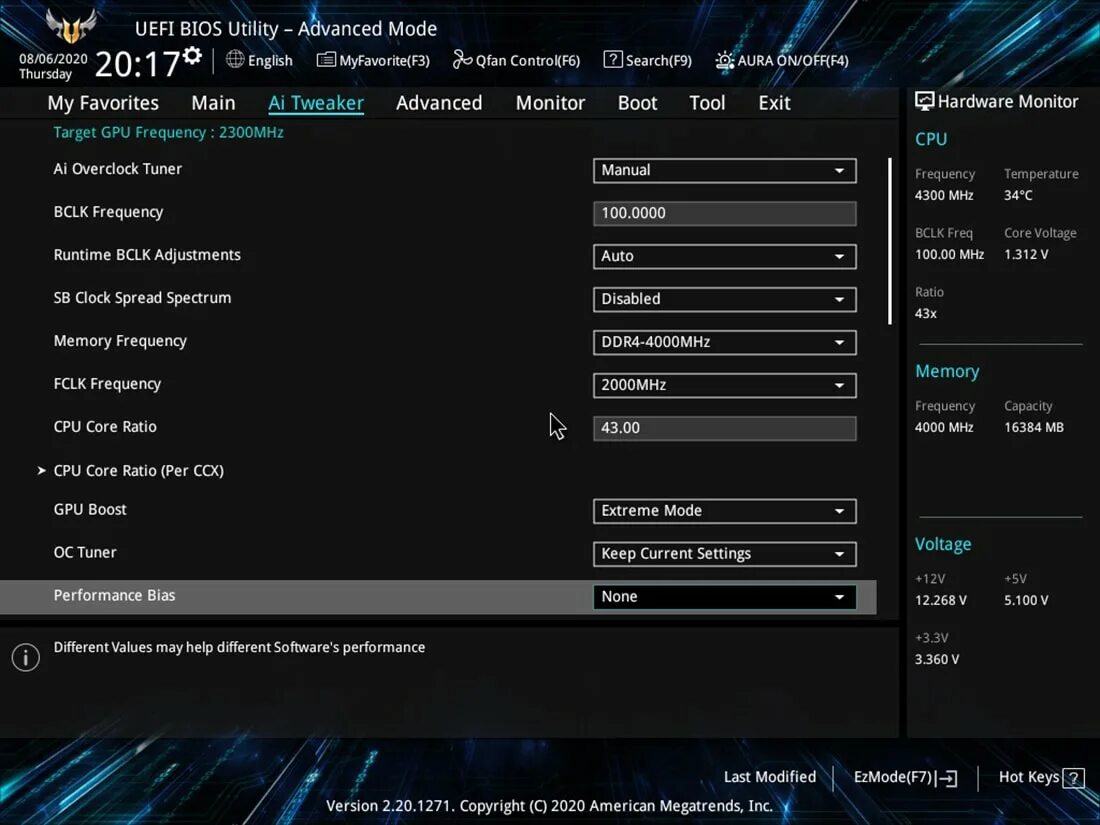
Task: Click the Hot Keys button
Action: pyautogui.click(x=1041, y=777)
